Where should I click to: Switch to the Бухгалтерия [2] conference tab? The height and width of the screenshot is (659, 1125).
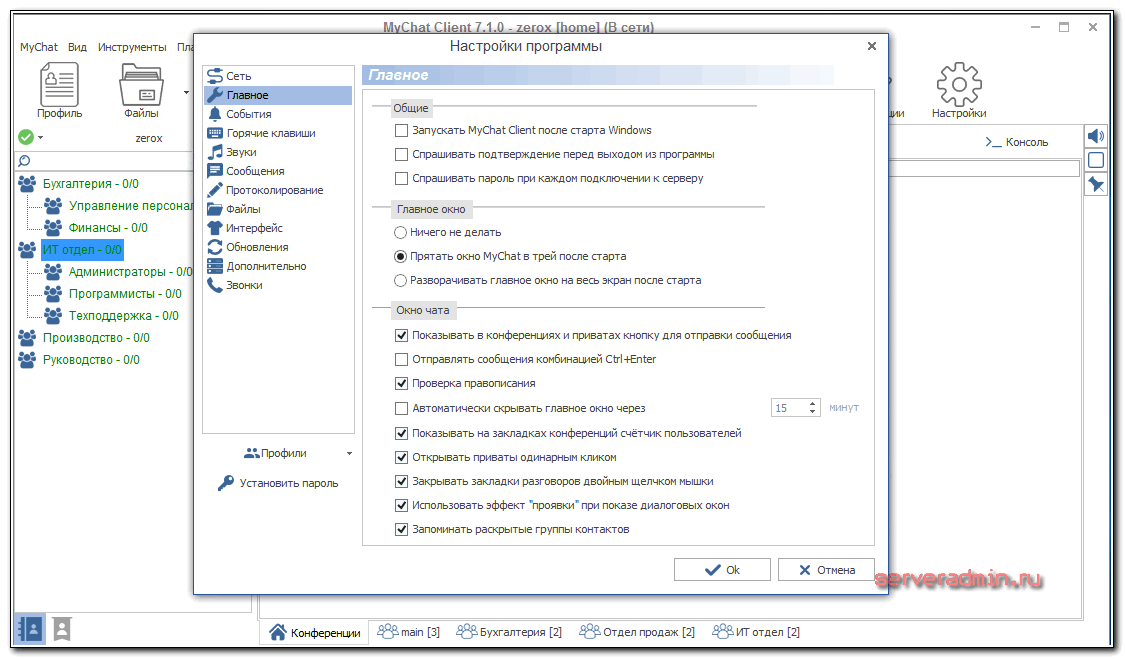click(508, 632)
